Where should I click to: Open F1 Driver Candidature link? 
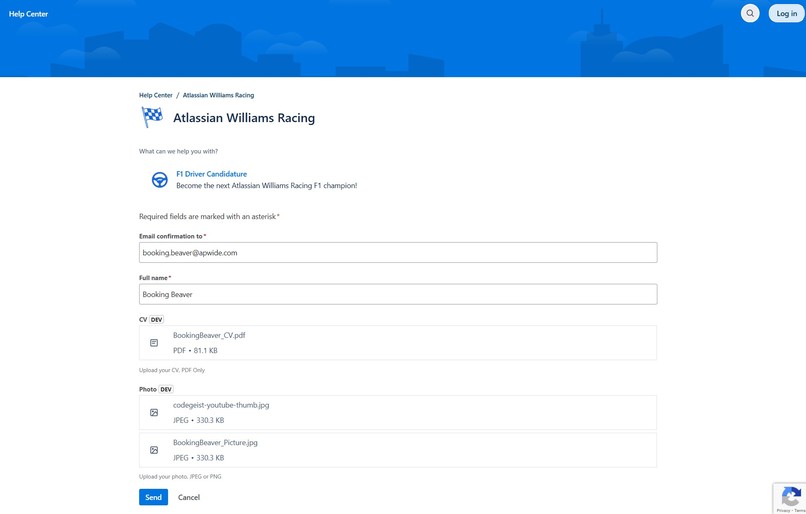[x=211, y=174]
